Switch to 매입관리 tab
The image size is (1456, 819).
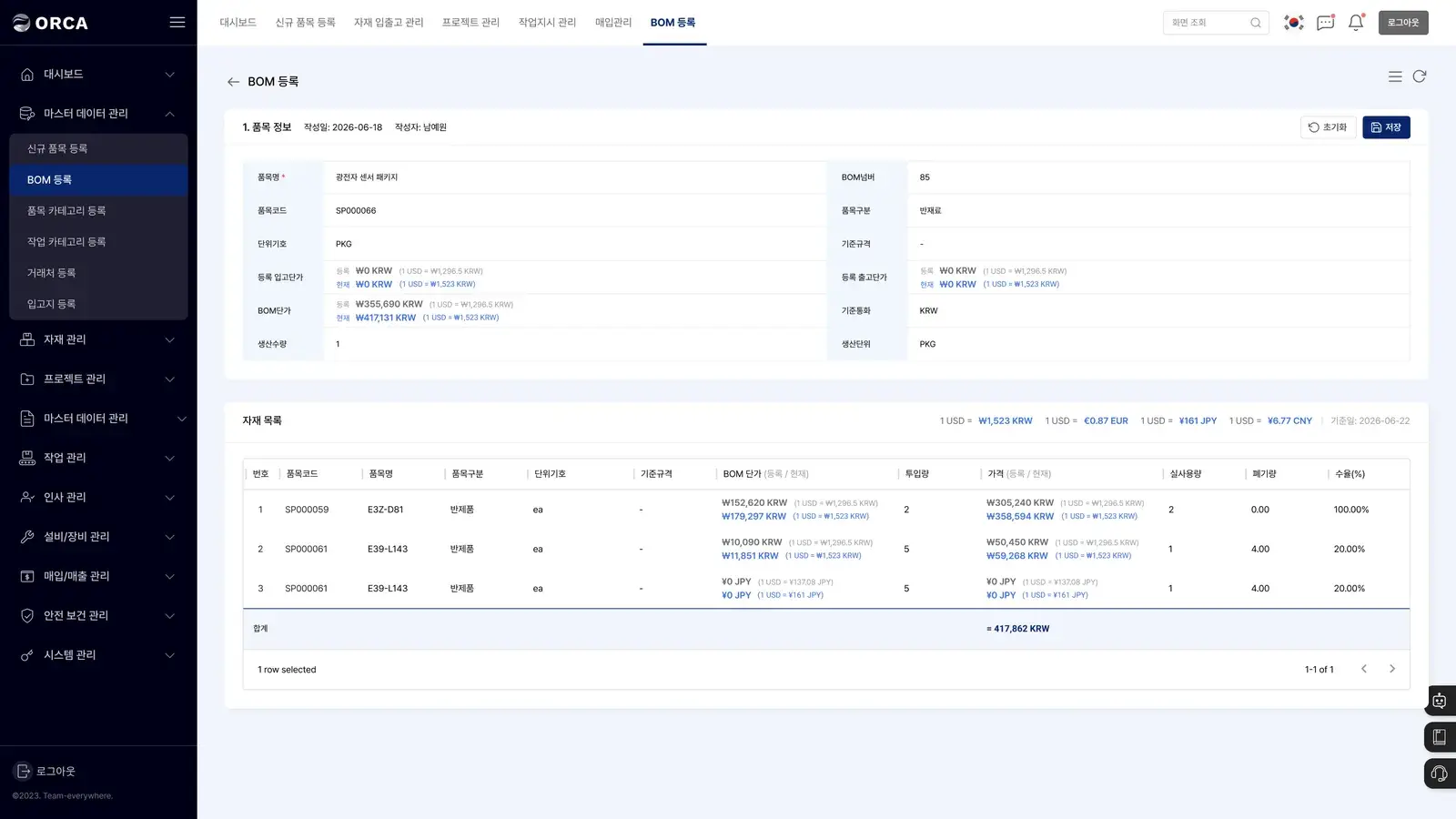tap(613, 23)
